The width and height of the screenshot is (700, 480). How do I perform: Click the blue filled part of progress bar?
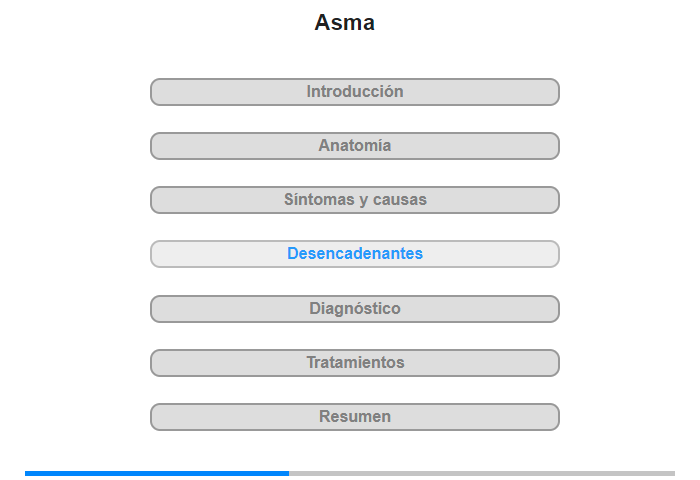click(x=157, y=473)
